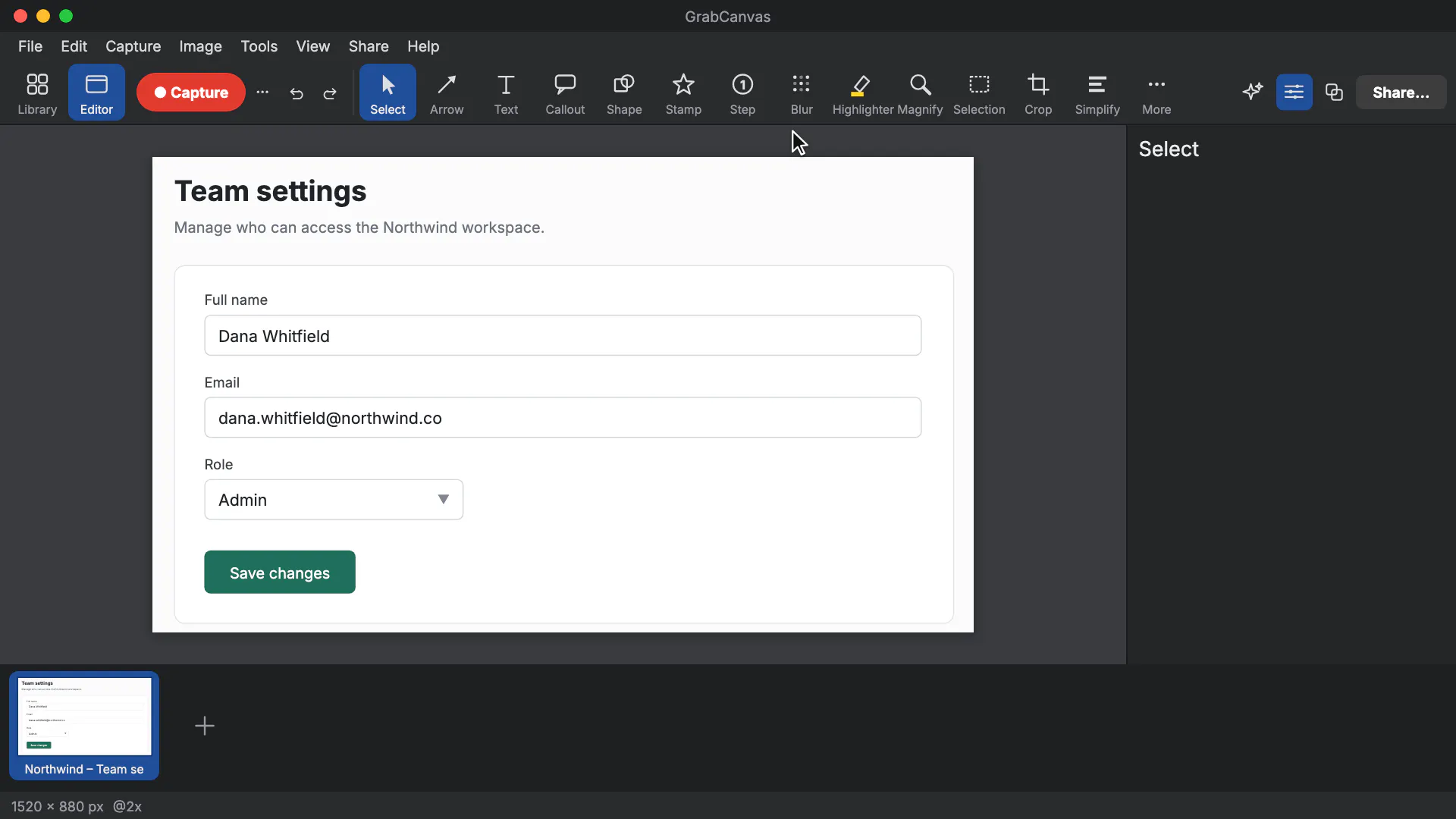1456x819 pixels.
Task: Open capture options ellipsis next to Capture
Action: 262,92
